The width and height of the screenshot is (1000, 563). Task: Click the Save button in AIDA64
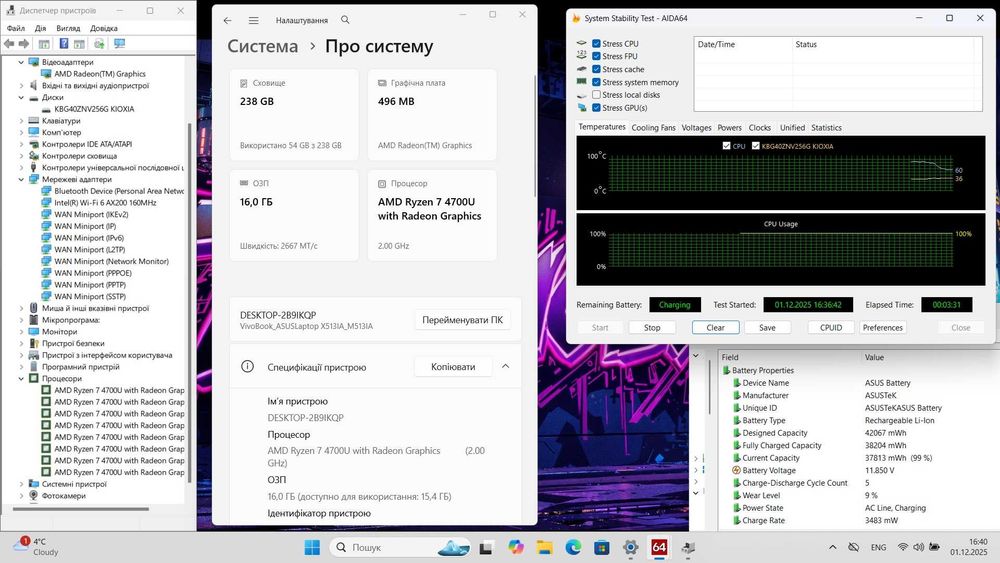pos(767,328)
